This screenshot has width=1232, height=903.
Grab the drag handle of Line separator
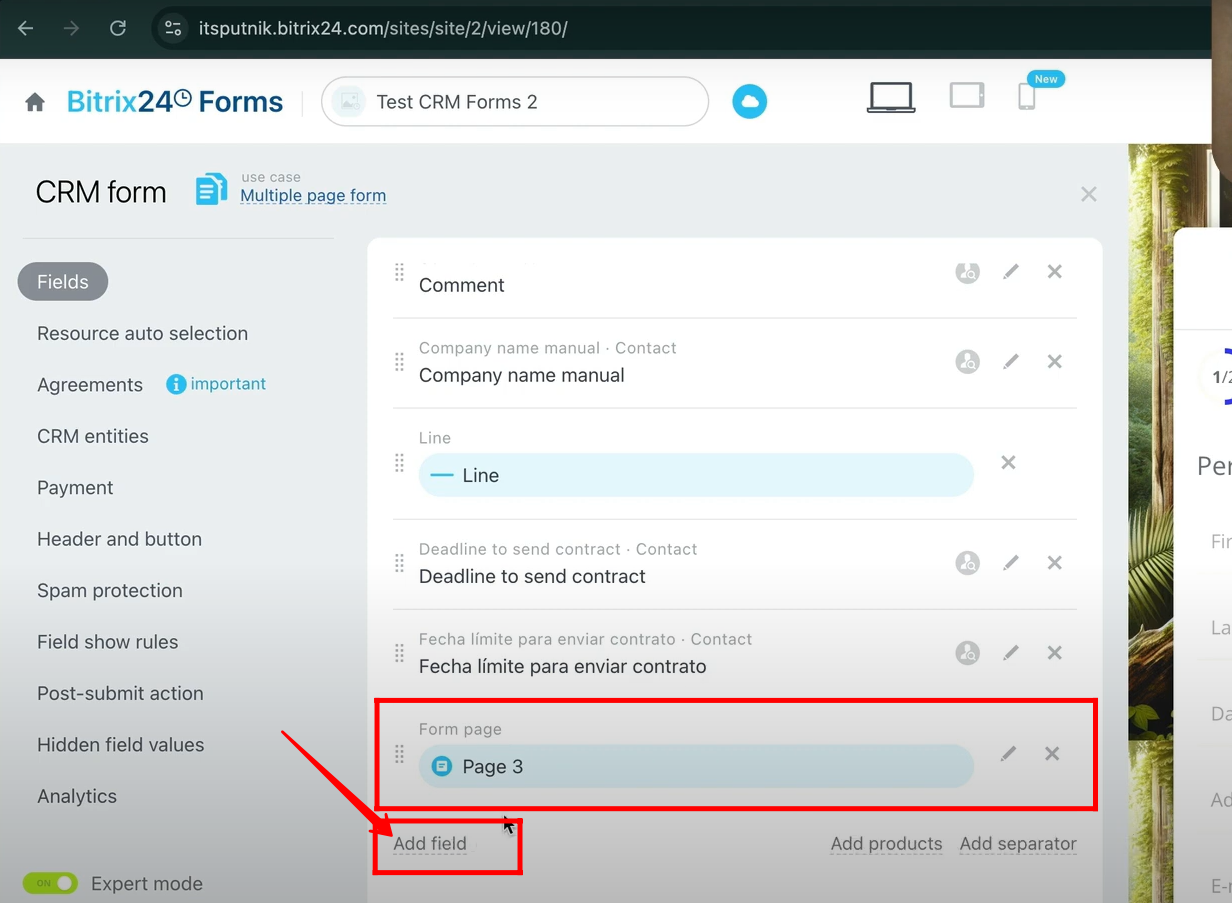coord(399,463)
